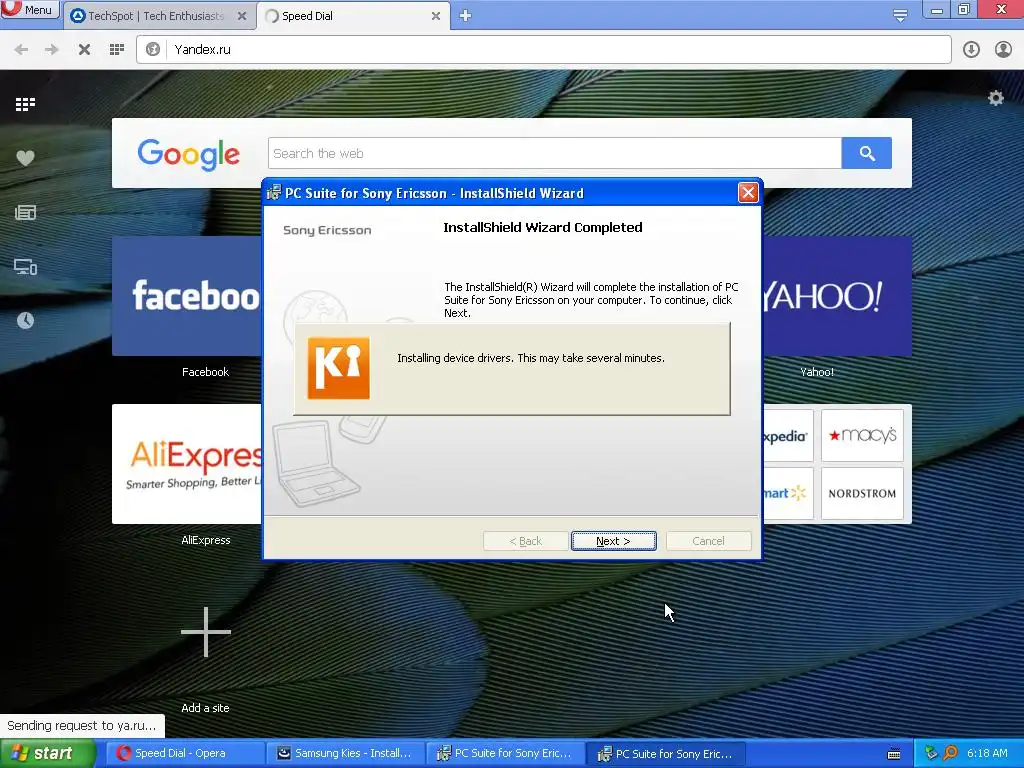1024x768 pixels.
Task: Open the news icon in sidebar
Action: tap(25, 212)
